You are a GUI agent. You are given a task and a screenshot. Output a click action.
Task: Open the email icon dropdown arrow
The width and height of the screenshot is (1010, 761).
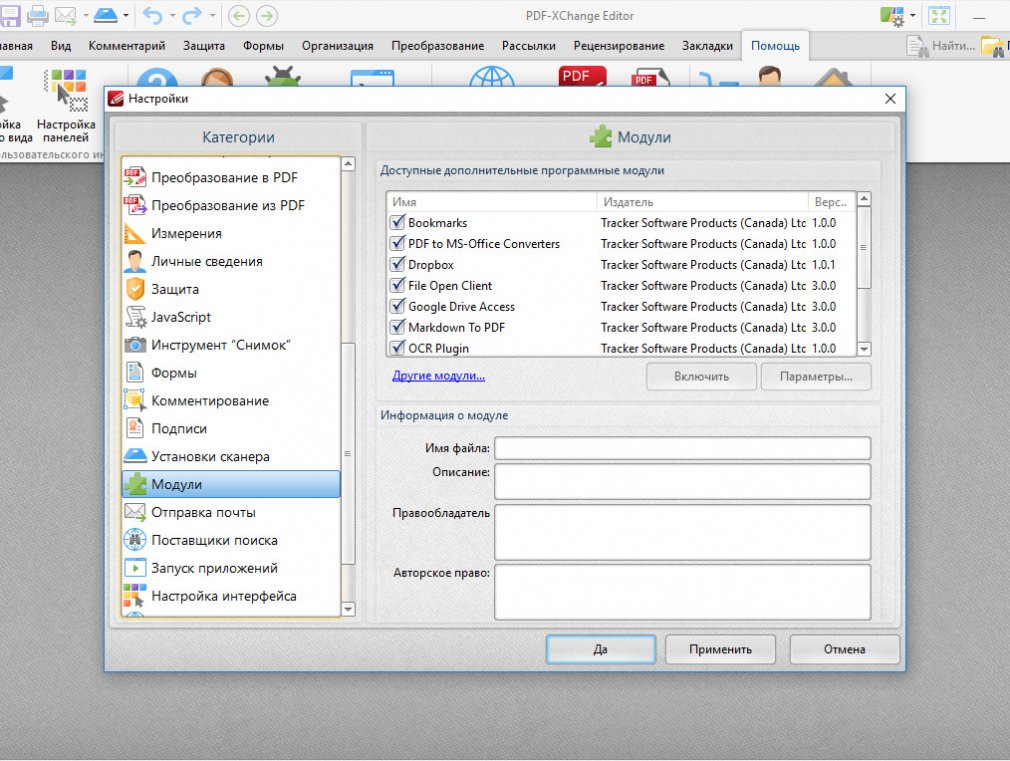click(85, 15)
